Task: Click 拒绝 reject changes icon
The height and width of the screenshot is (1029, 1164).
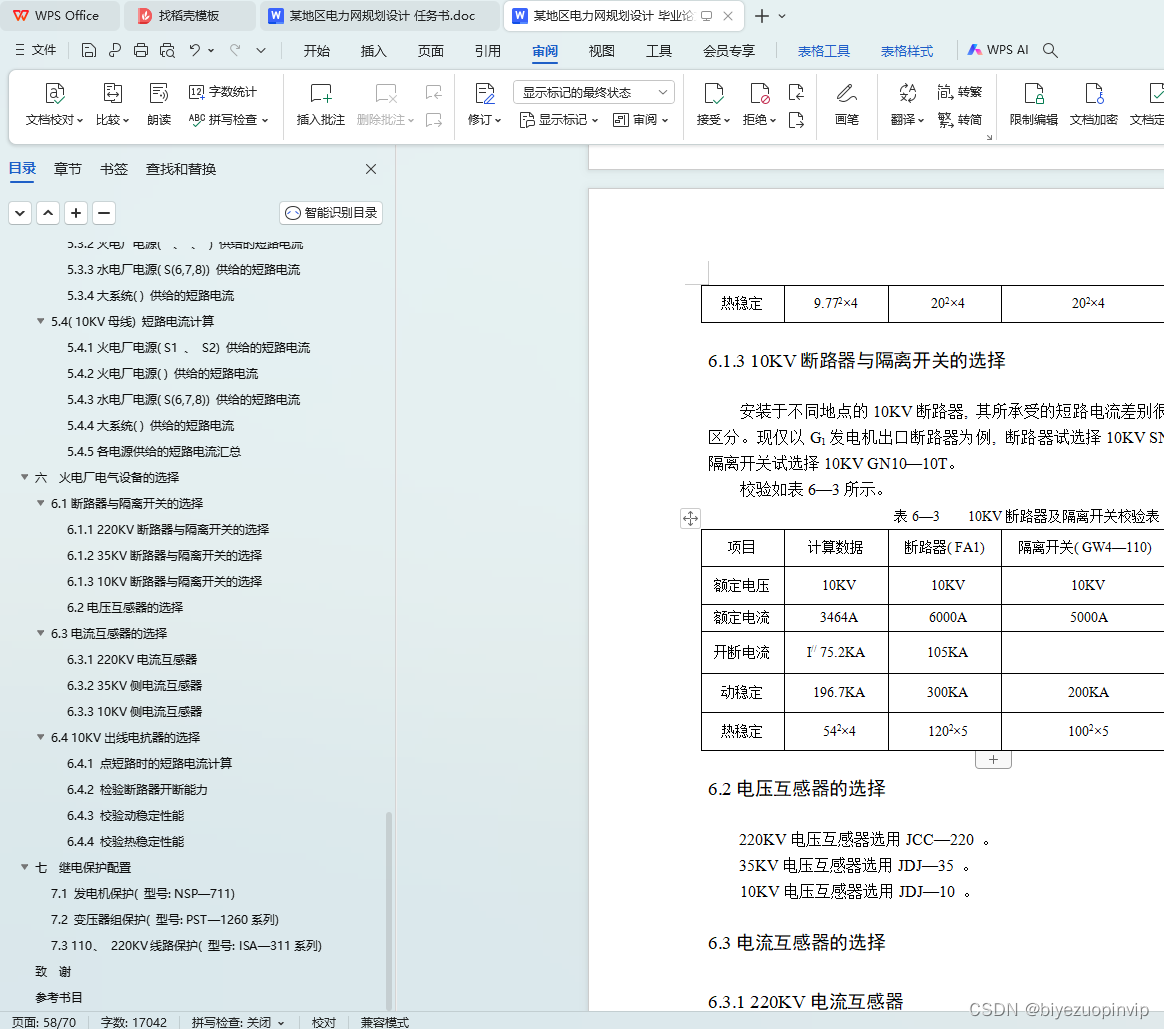Action: coord(759,94)
